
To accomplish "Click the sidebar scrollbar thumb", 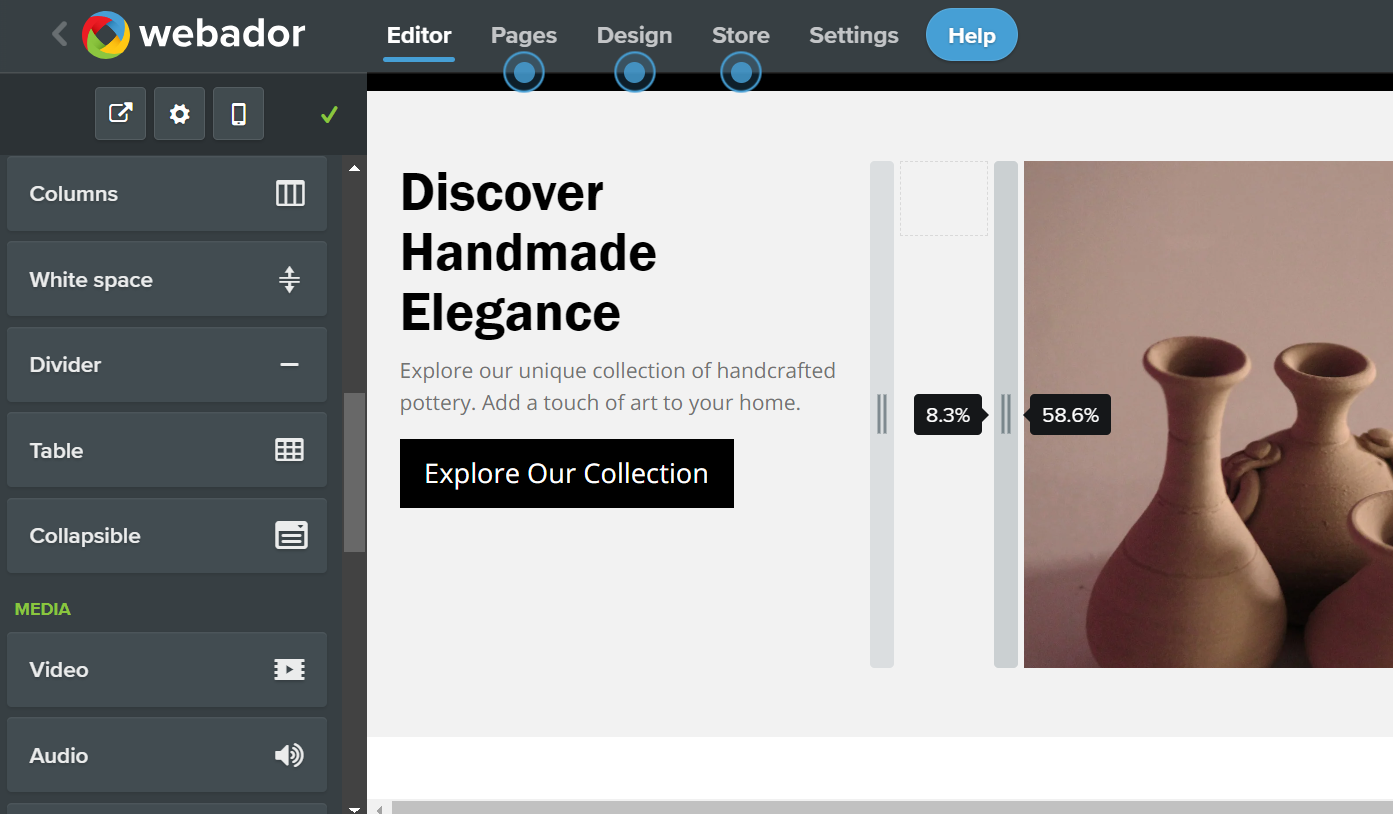I will coord(354,472).
